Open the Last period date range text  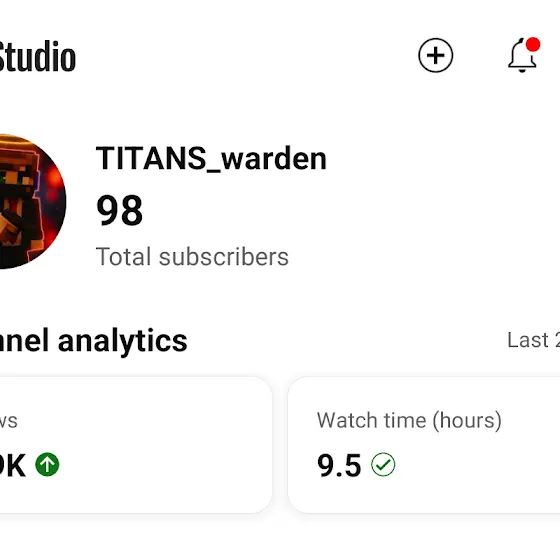point(533,340)
